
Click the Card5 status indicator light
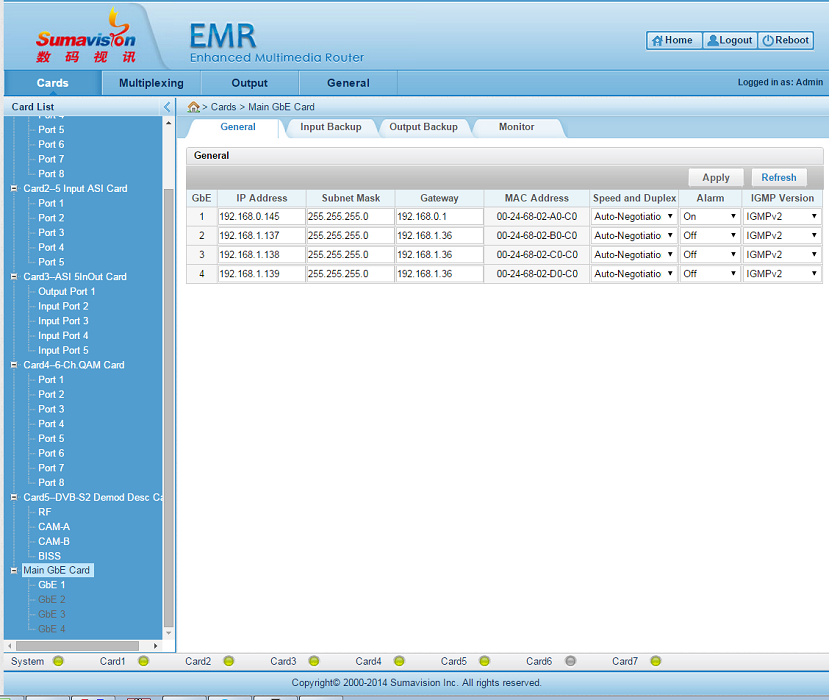(484, 661)
